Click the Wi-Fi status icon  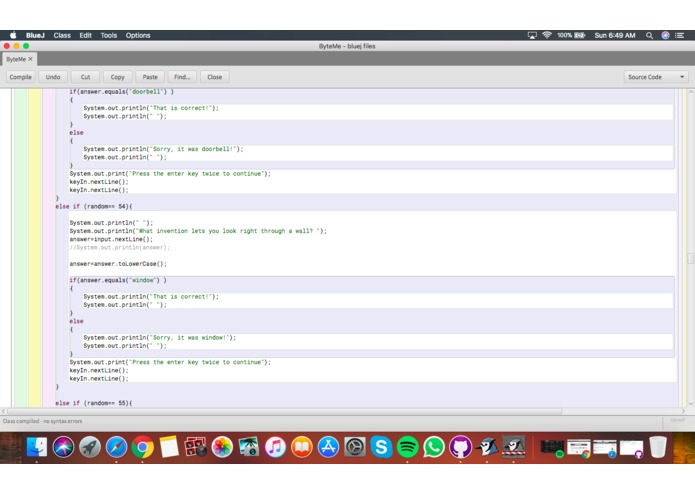[547, 35]
